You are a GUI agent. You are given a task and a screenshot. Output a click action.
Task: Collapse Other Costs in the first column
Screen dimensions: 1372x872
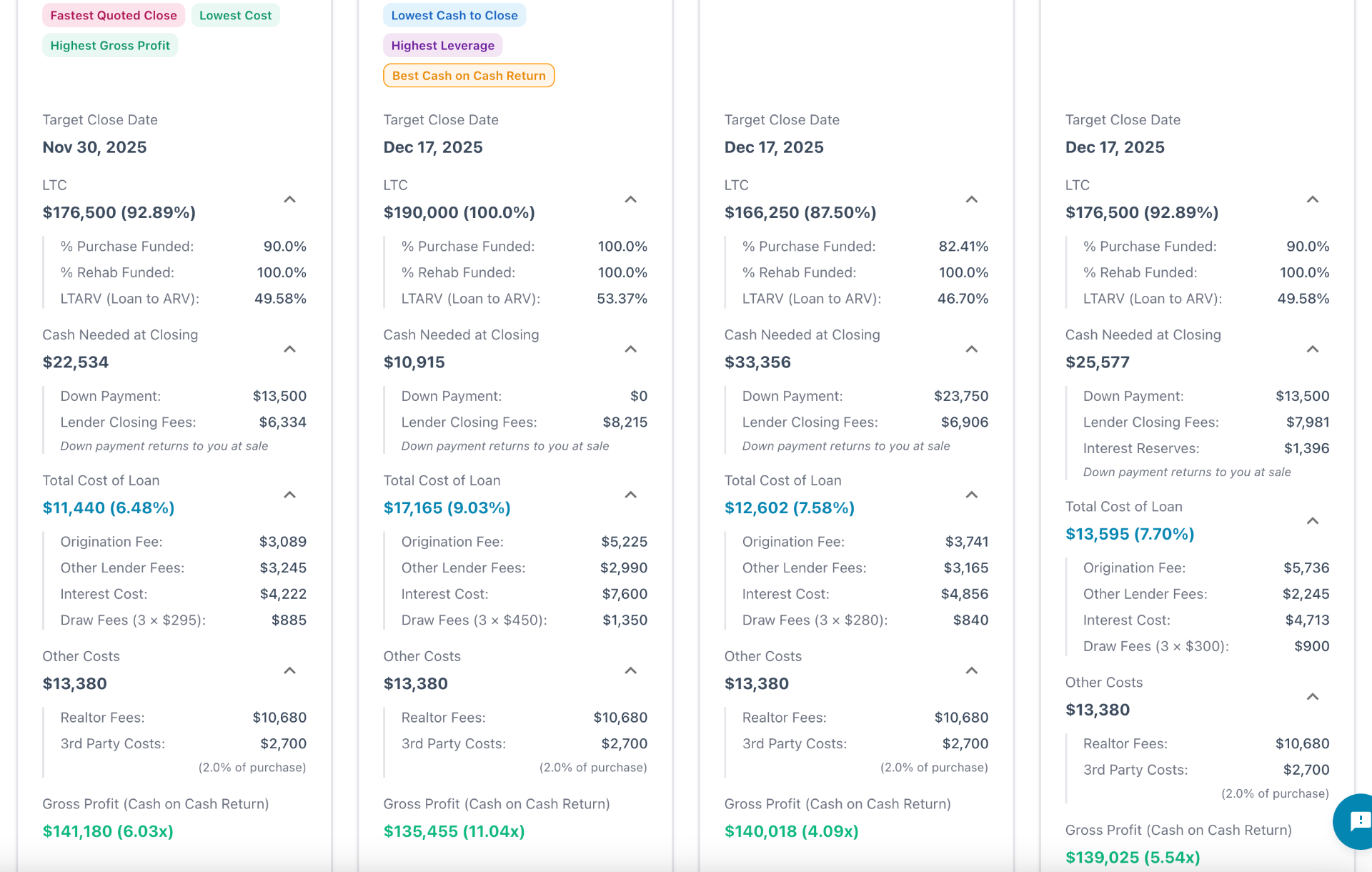pyautogui.click(x=289, y=670)
